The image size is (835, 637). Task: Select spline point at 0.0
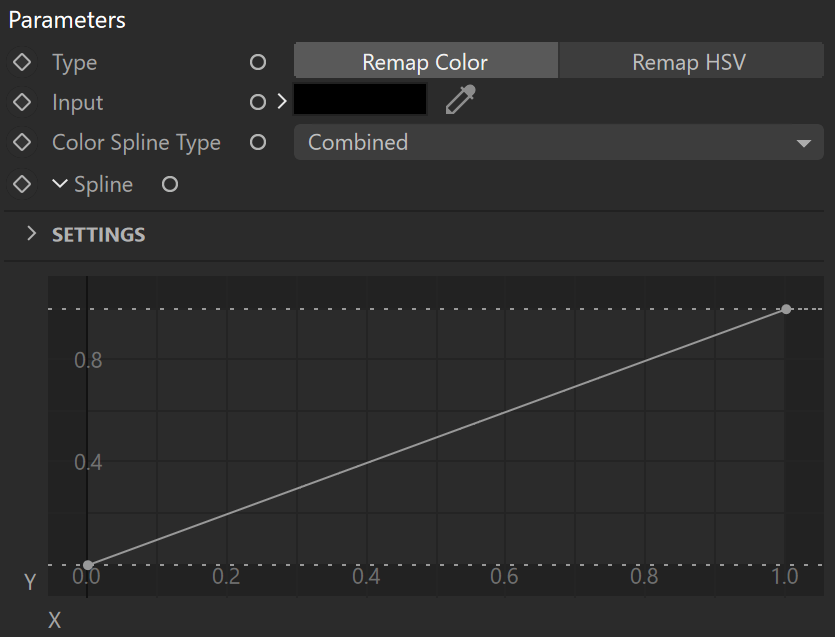coord(88,565)
